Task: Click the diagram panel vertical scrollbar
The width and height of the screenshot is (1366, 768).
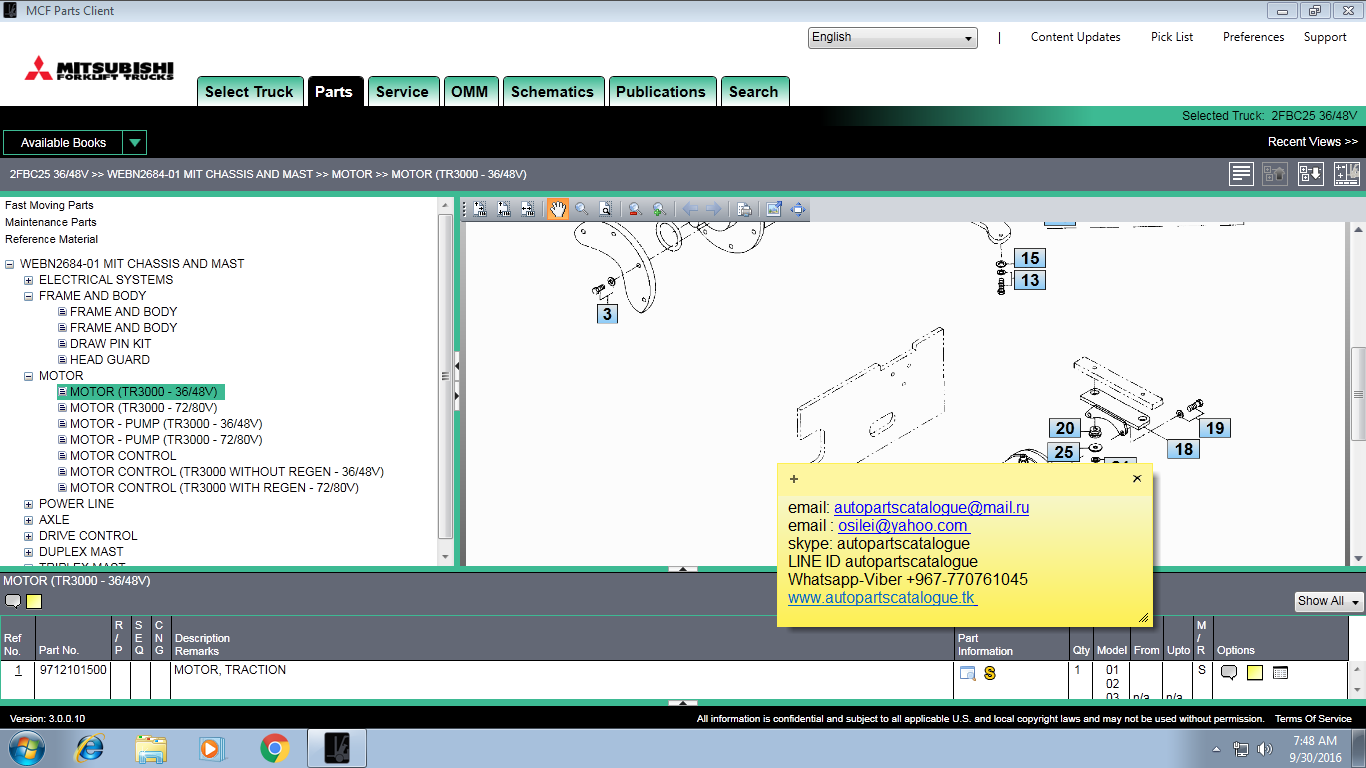Action: 1358,394
